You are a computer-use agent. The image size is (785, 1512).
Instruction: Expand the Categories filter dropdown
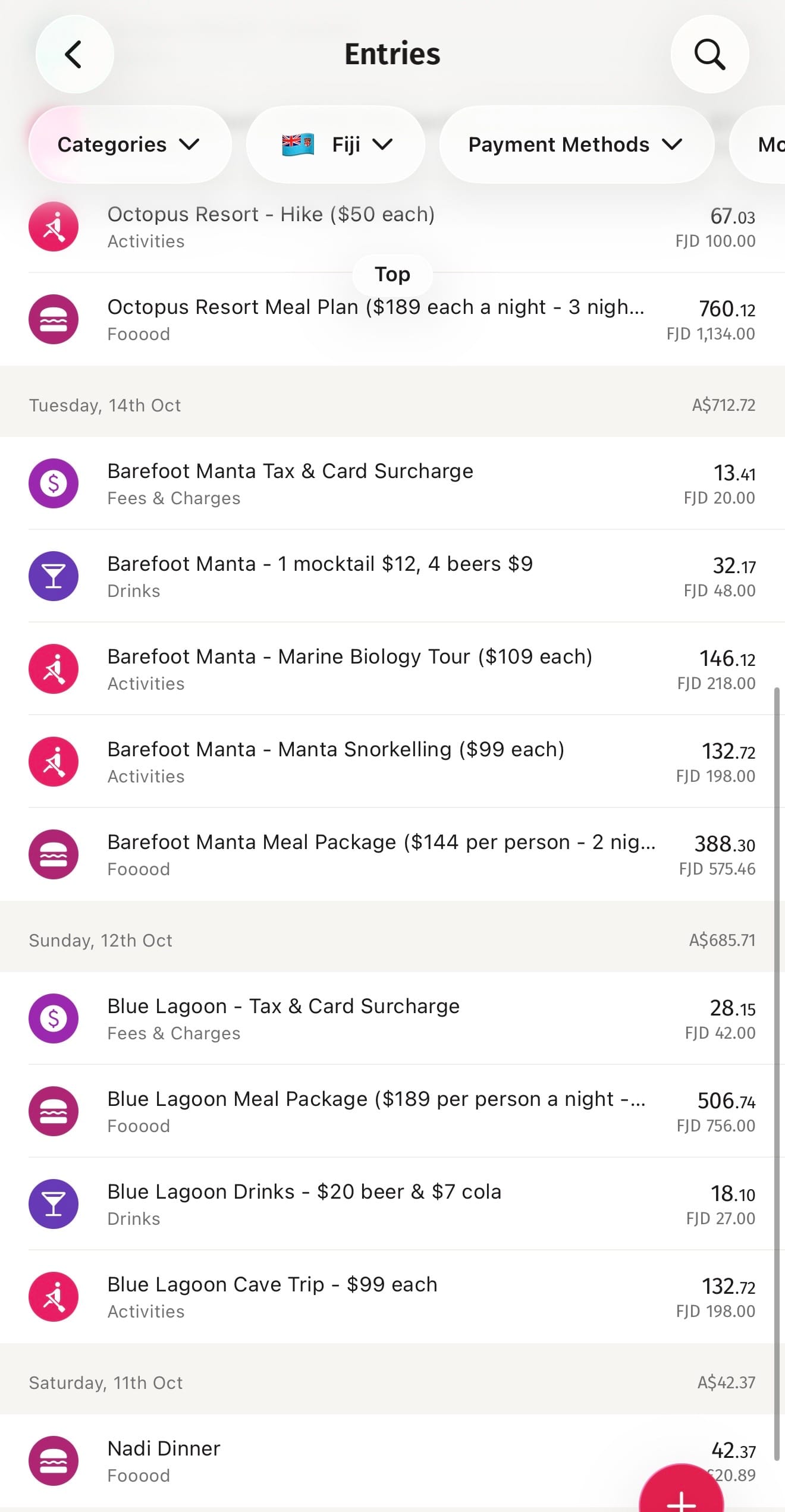(x=129, y=144)
